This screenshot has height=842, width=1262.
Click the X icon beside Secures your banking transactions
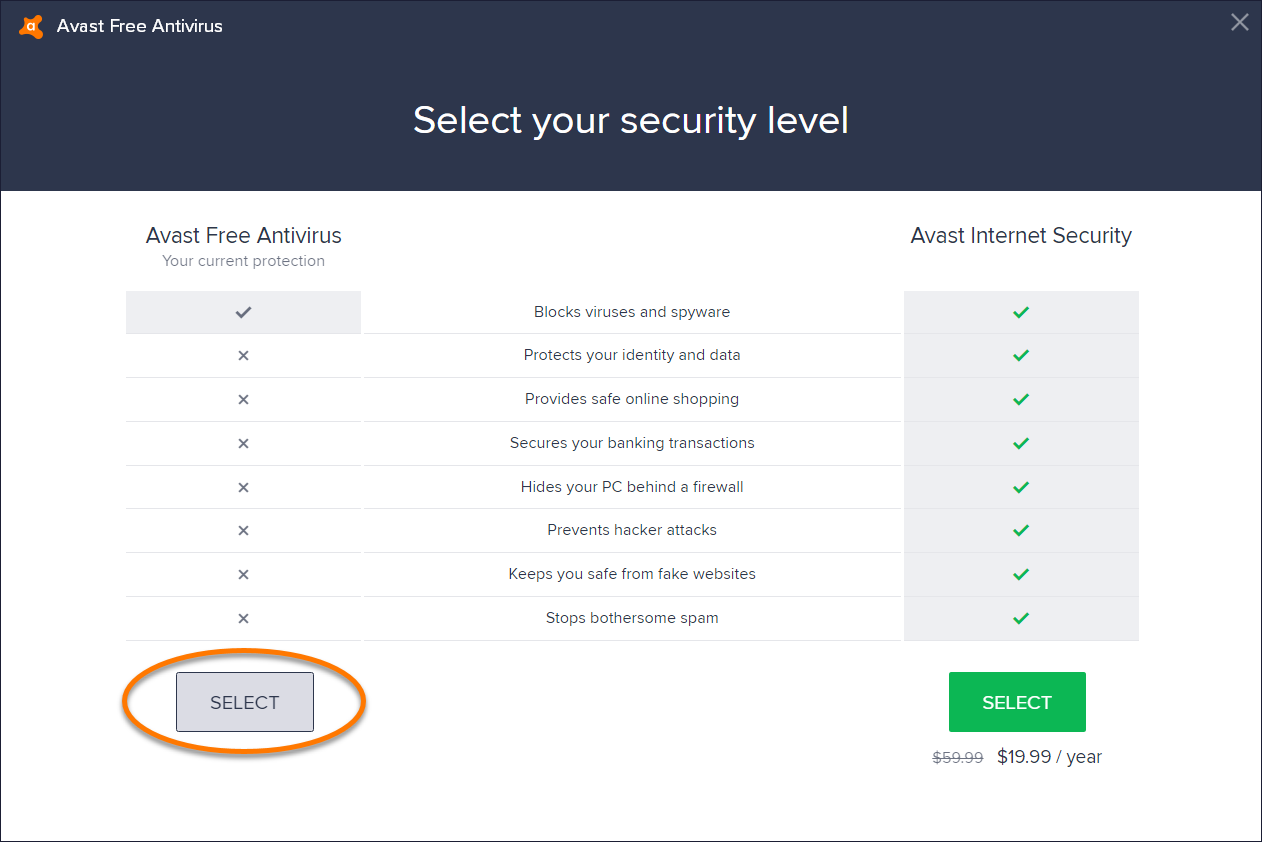point(243,443)
